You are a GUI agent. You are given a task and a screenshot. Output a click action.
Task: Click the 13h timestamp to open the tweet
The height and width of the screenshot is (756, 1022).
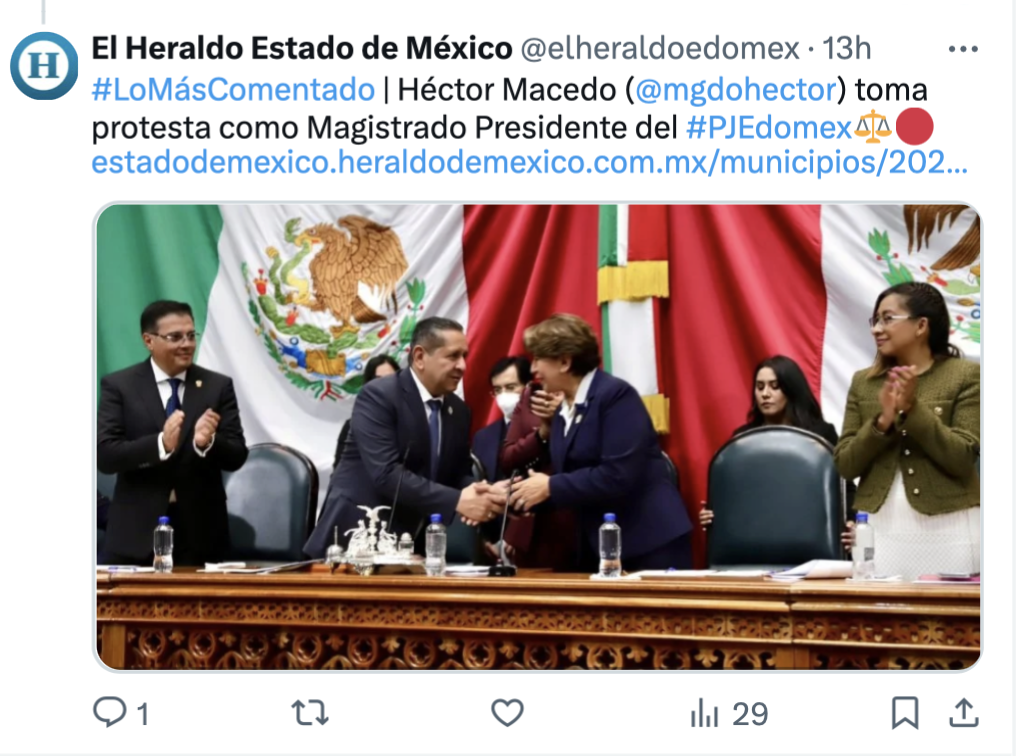coord(846,48)
